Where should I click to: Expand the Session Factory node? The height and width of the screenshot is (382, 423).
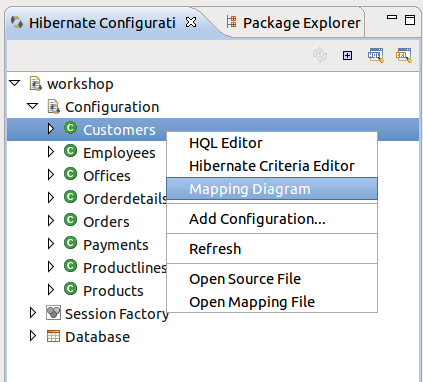[x=33, y=313]
